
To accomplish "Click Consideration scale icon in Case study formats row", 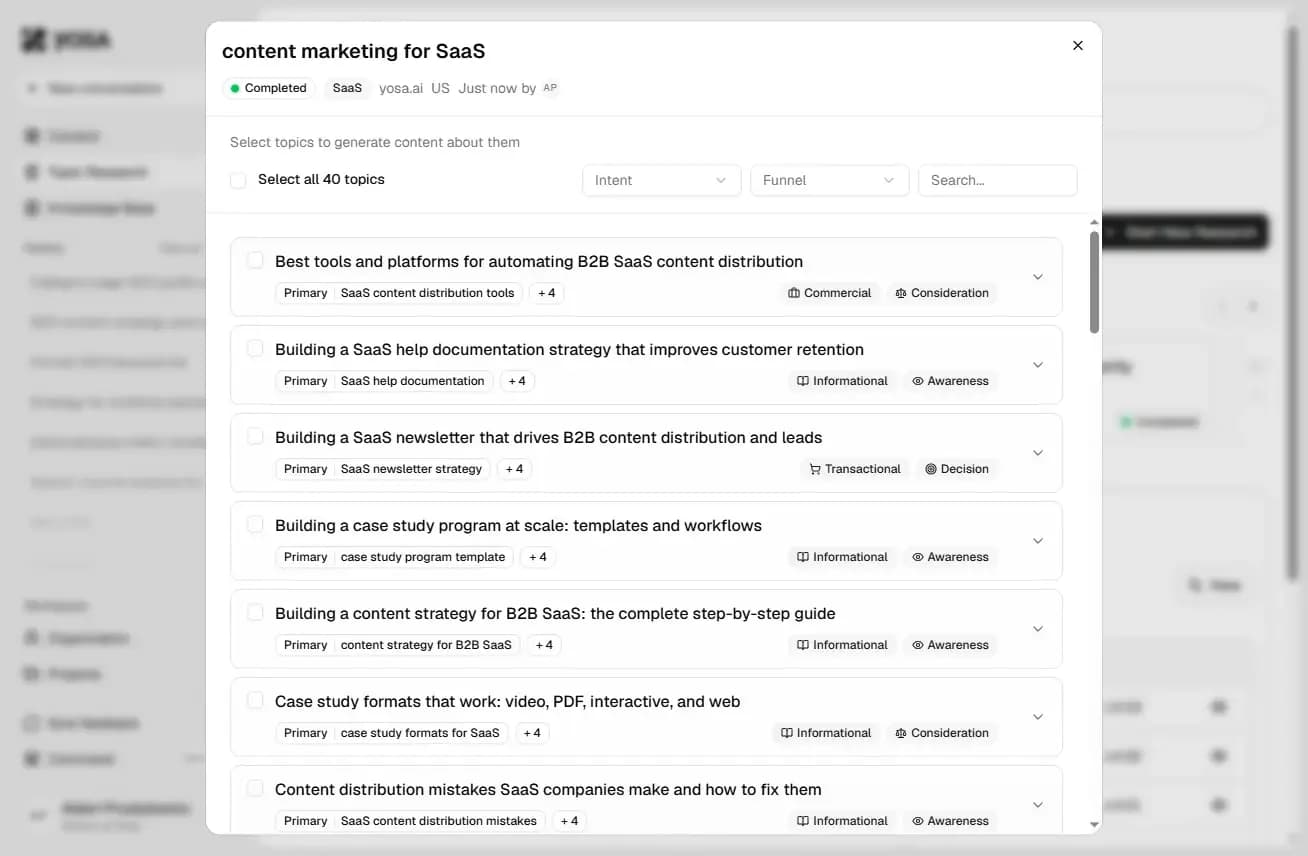I will tap(901, 733).
